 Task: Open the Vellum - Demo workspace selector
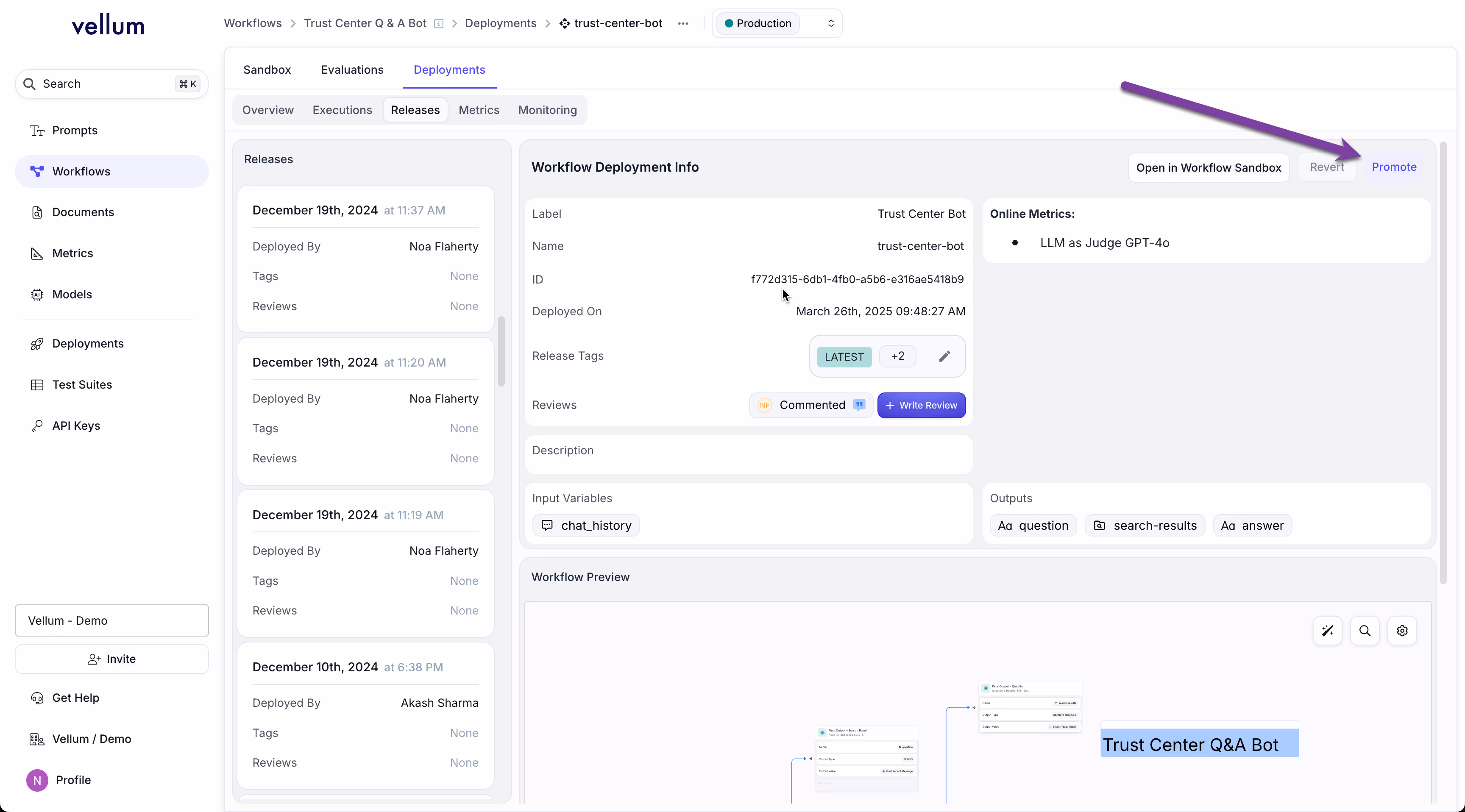(111, 620)
